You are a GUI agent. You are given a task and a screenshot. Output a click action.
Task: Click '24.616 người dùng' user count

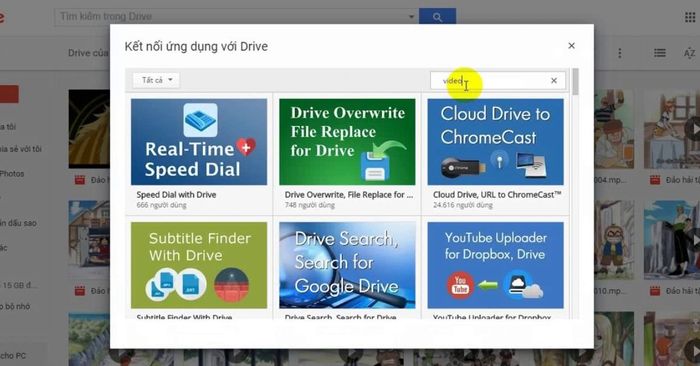(x=462, y=205)
